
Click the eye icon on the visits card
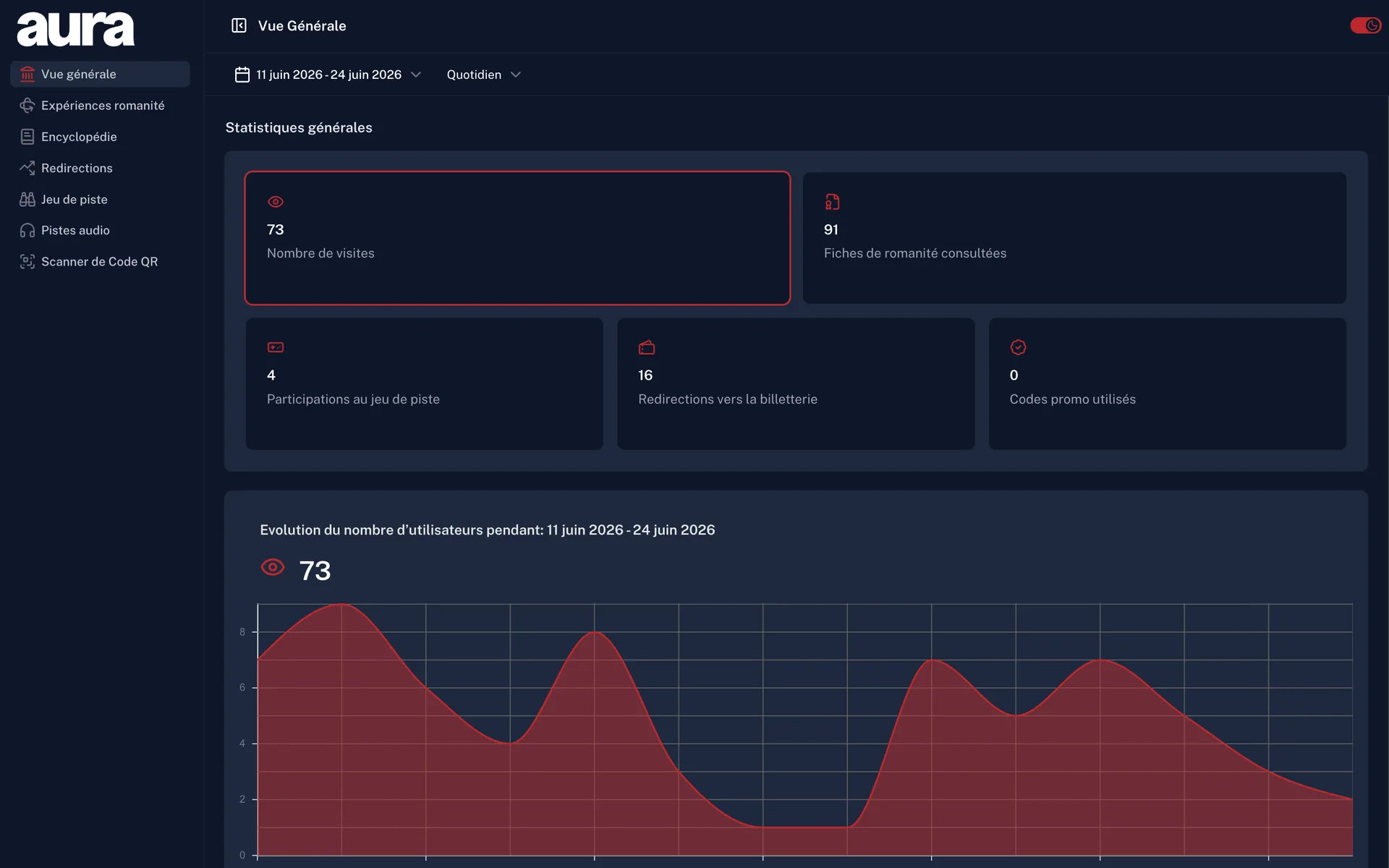click(276, 202)
